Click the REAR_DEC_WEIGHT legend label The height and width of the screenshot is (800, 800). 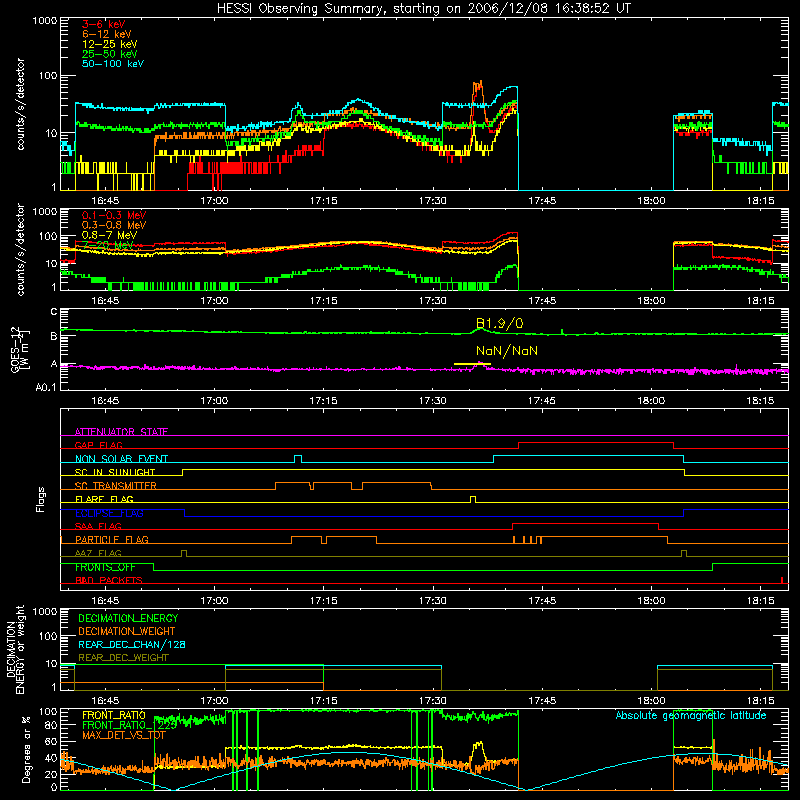pos(123,658)
